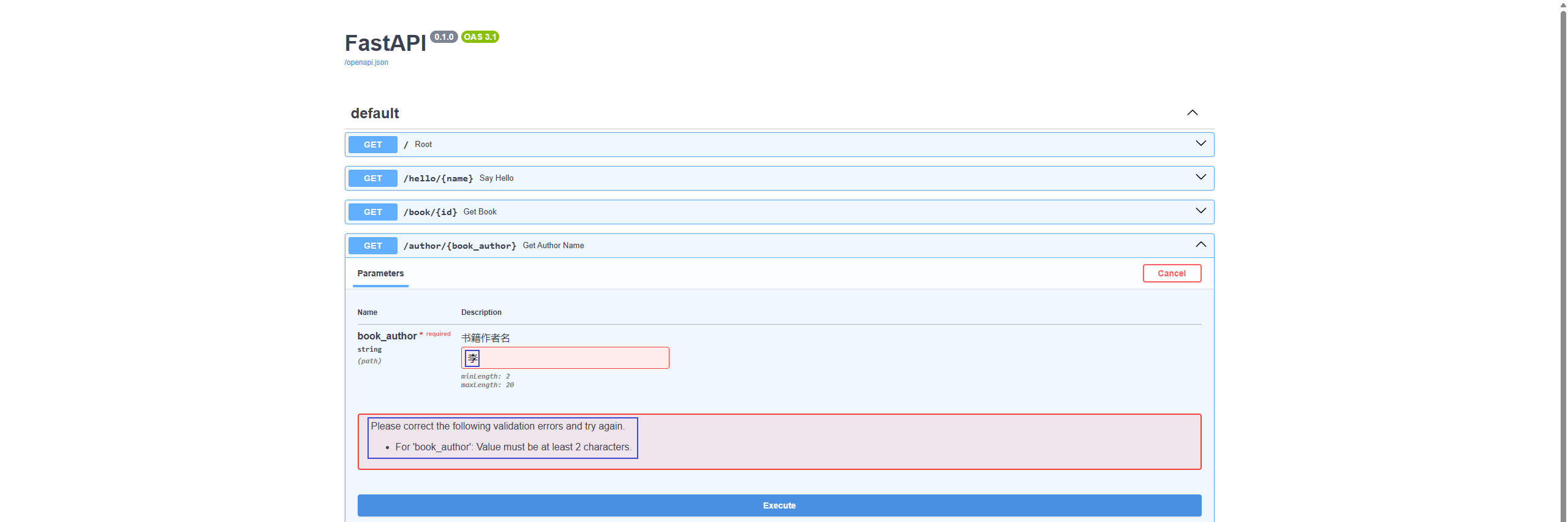1568x522 pixels.
Task: Click the 0.1.0 version badge
Action: [444, 37]
